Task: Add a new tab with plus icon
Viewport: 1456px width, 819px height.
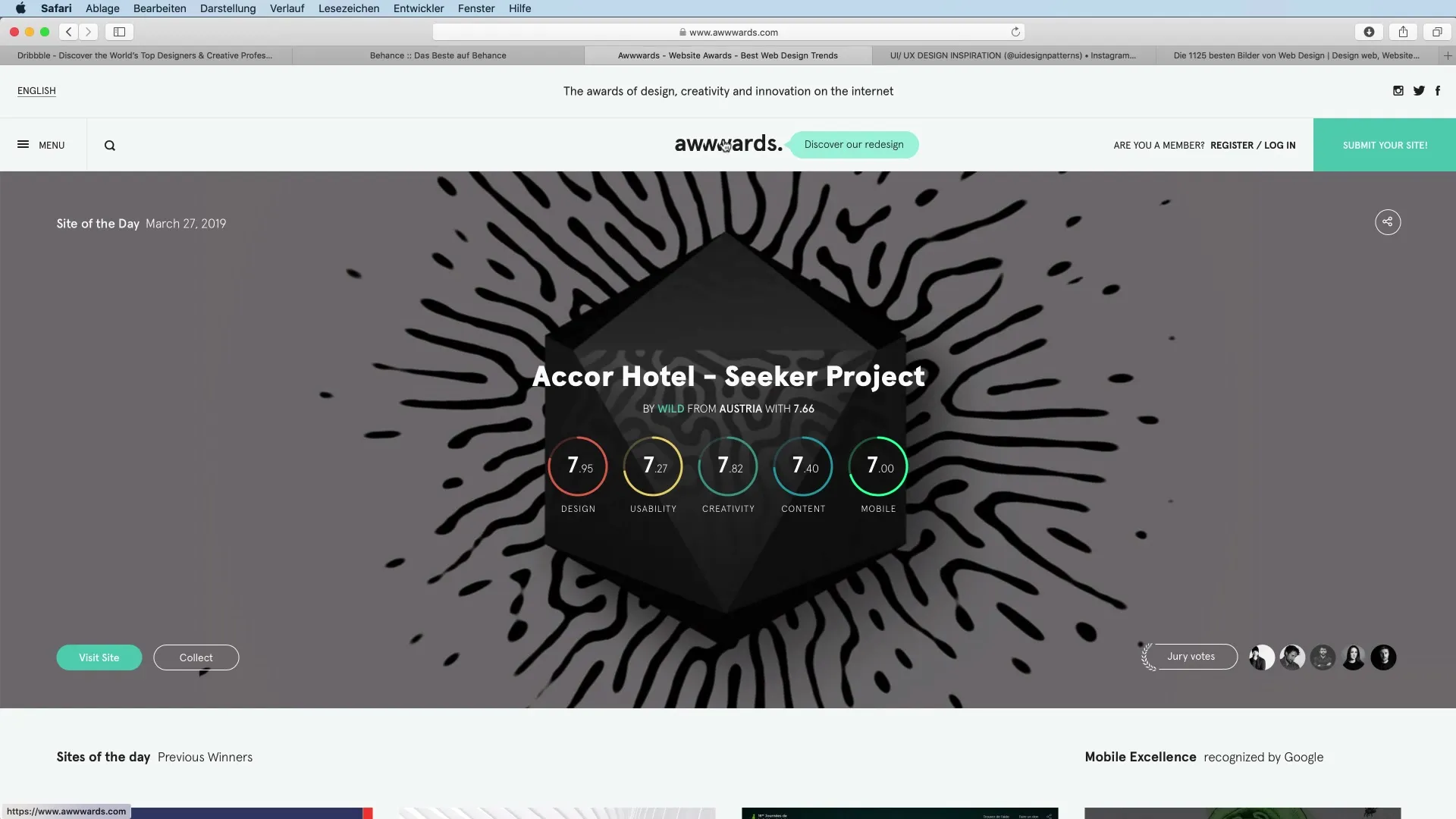Action: click(x=1448, y=55)
